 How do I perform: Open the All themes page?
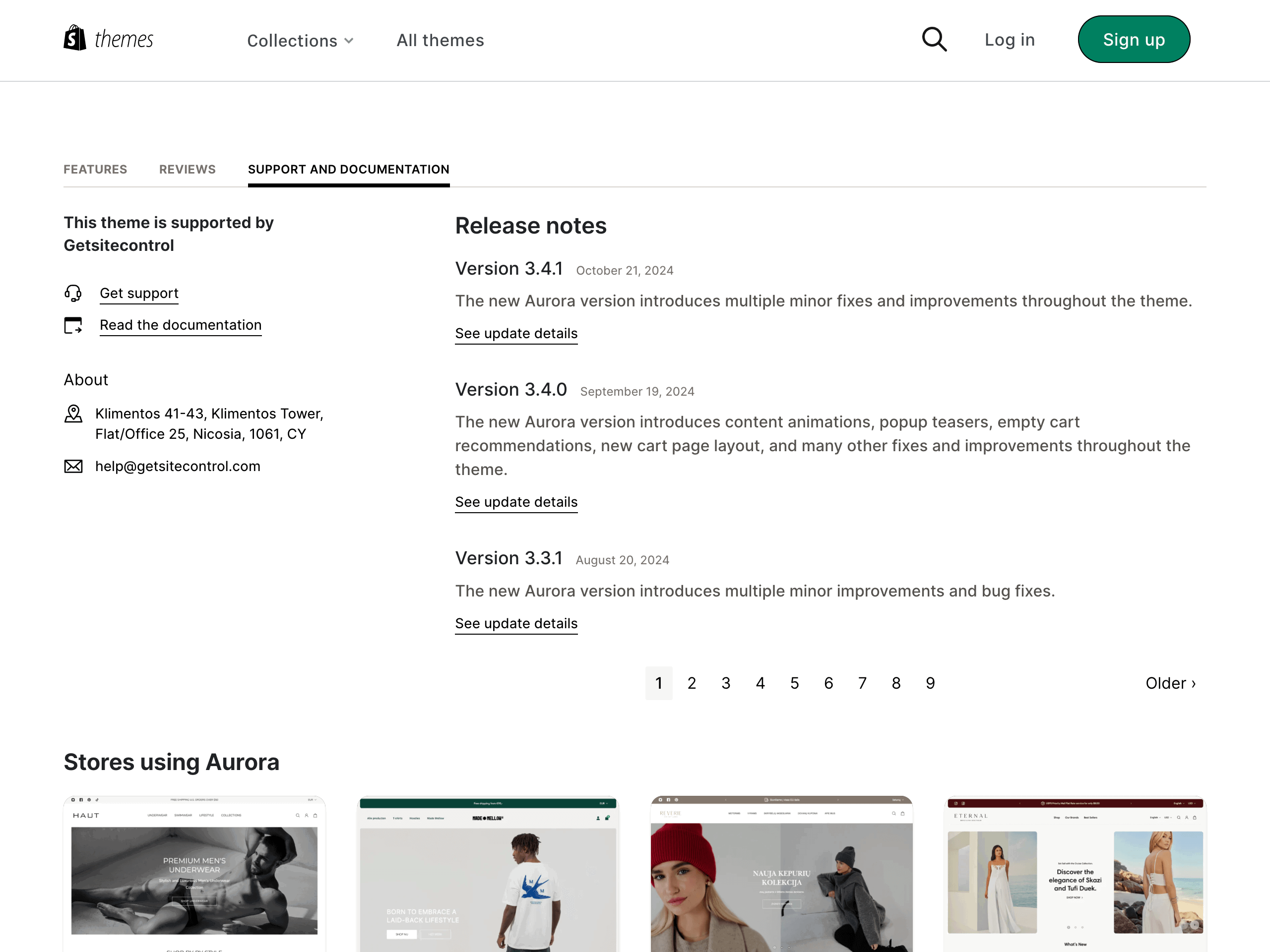point(440,40)
